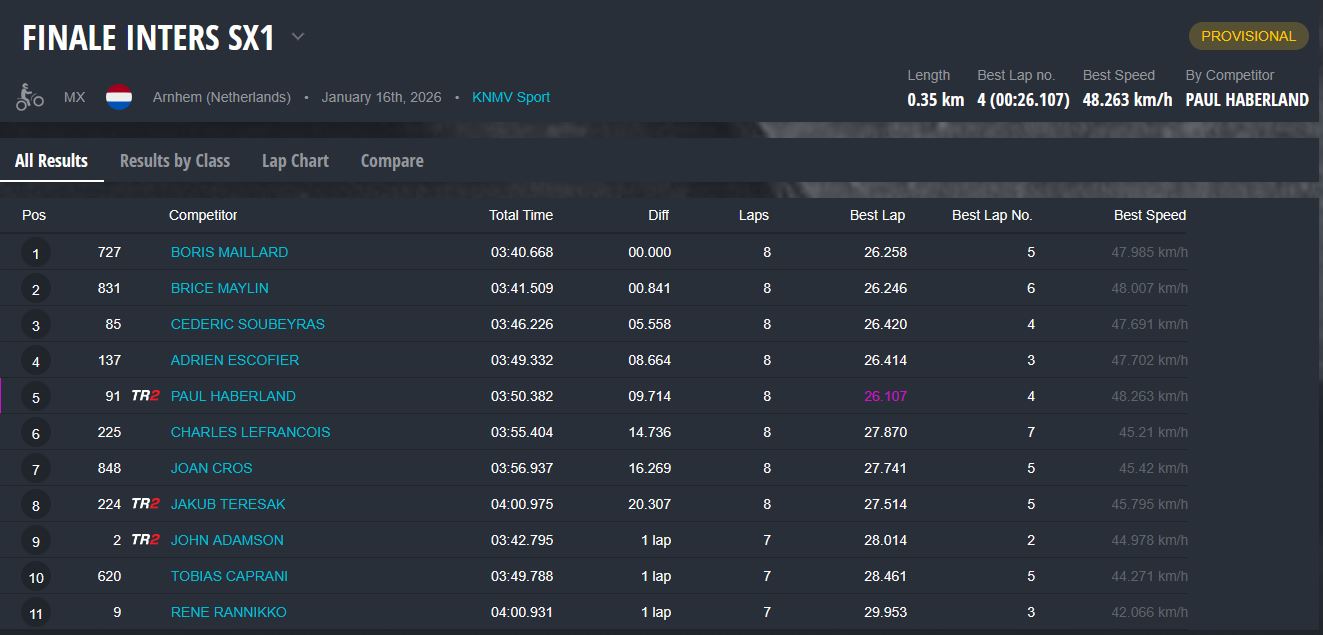Click position 11 circle badge
Screen dimensions: 1323x635
[36, 613]
